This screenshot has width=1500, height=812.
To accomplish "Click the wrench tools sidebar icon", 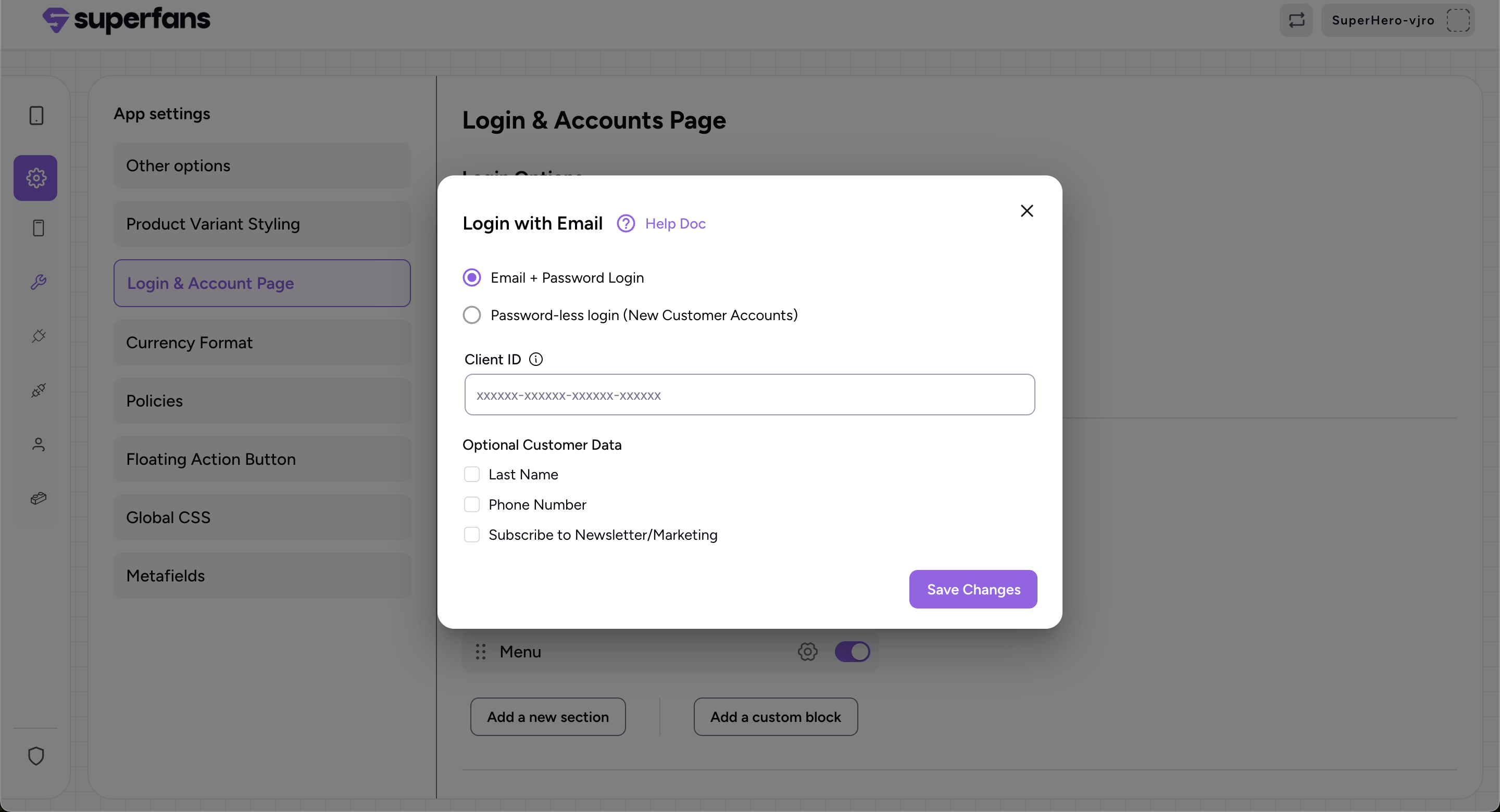I will 39,282.
